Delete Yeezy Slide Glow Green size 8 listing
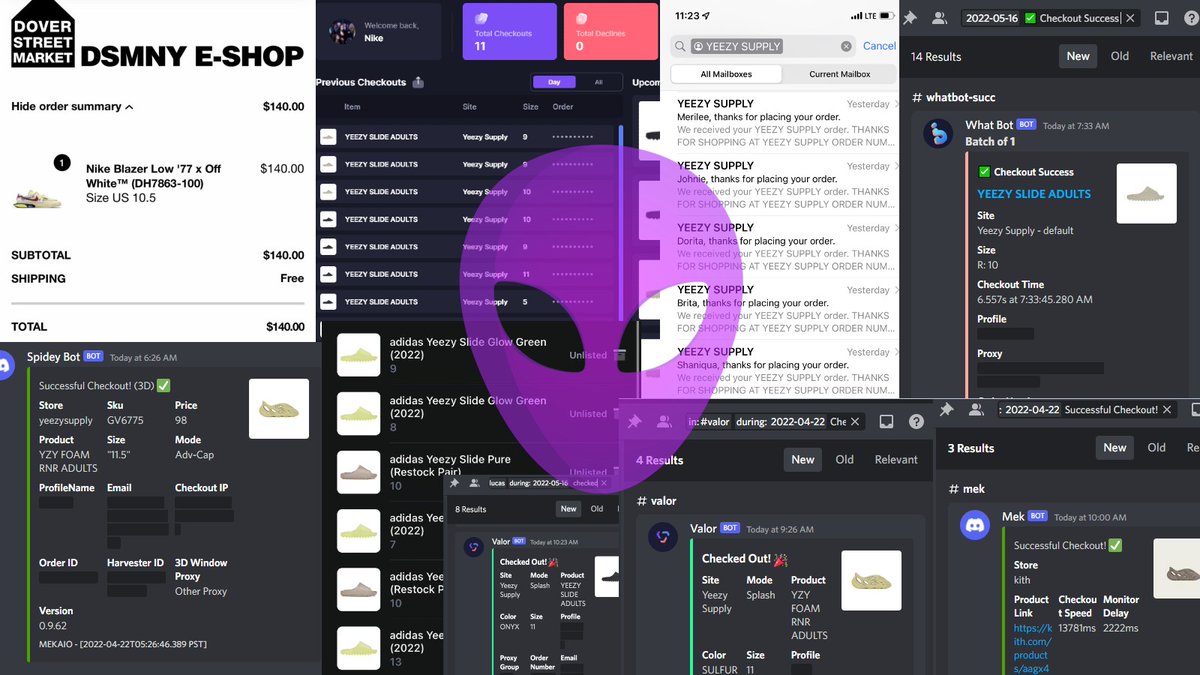This screenshot has height=675, width=1200. click(x=619, y=413)
